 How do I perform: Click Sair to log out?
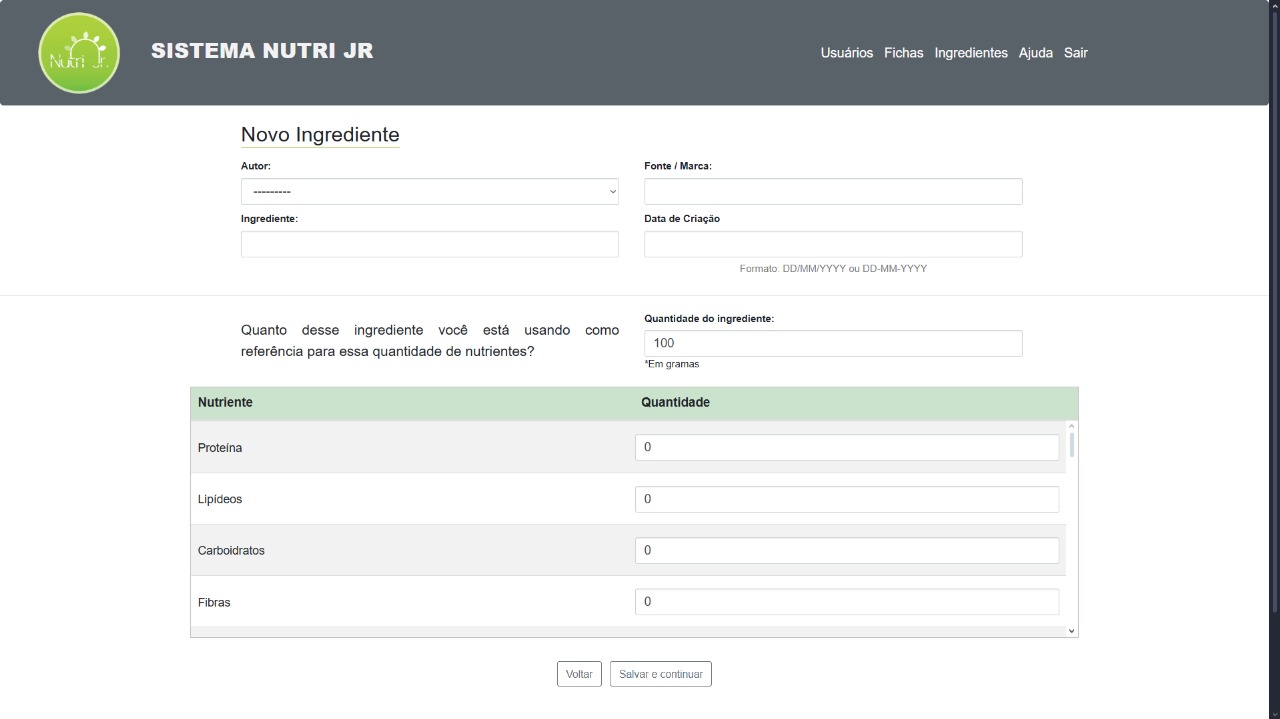pos(1075,53)
